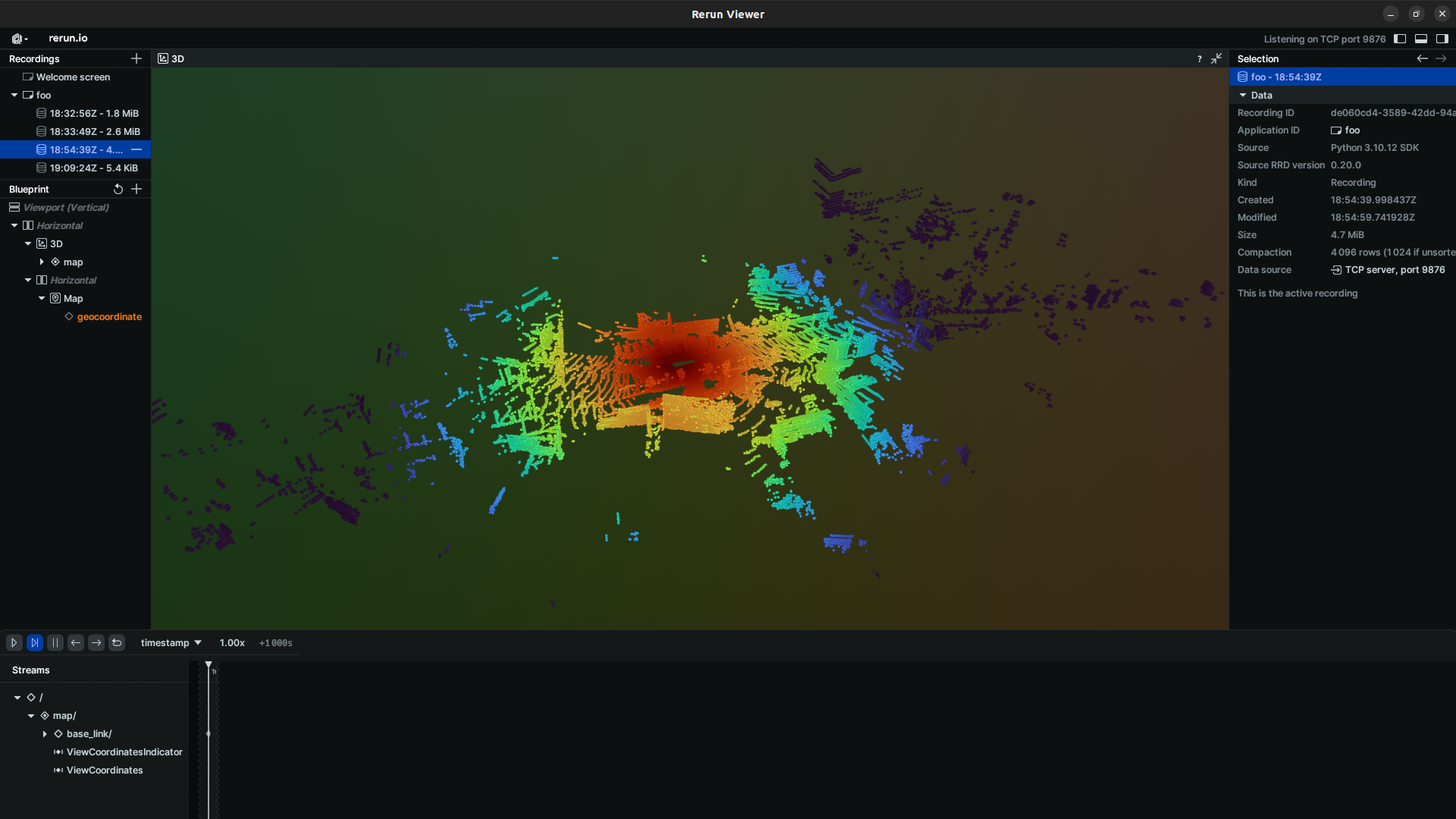Pause playback with the pause icon
The height and width of the screenshot is (819, 1456).
(x=55, y=642)
